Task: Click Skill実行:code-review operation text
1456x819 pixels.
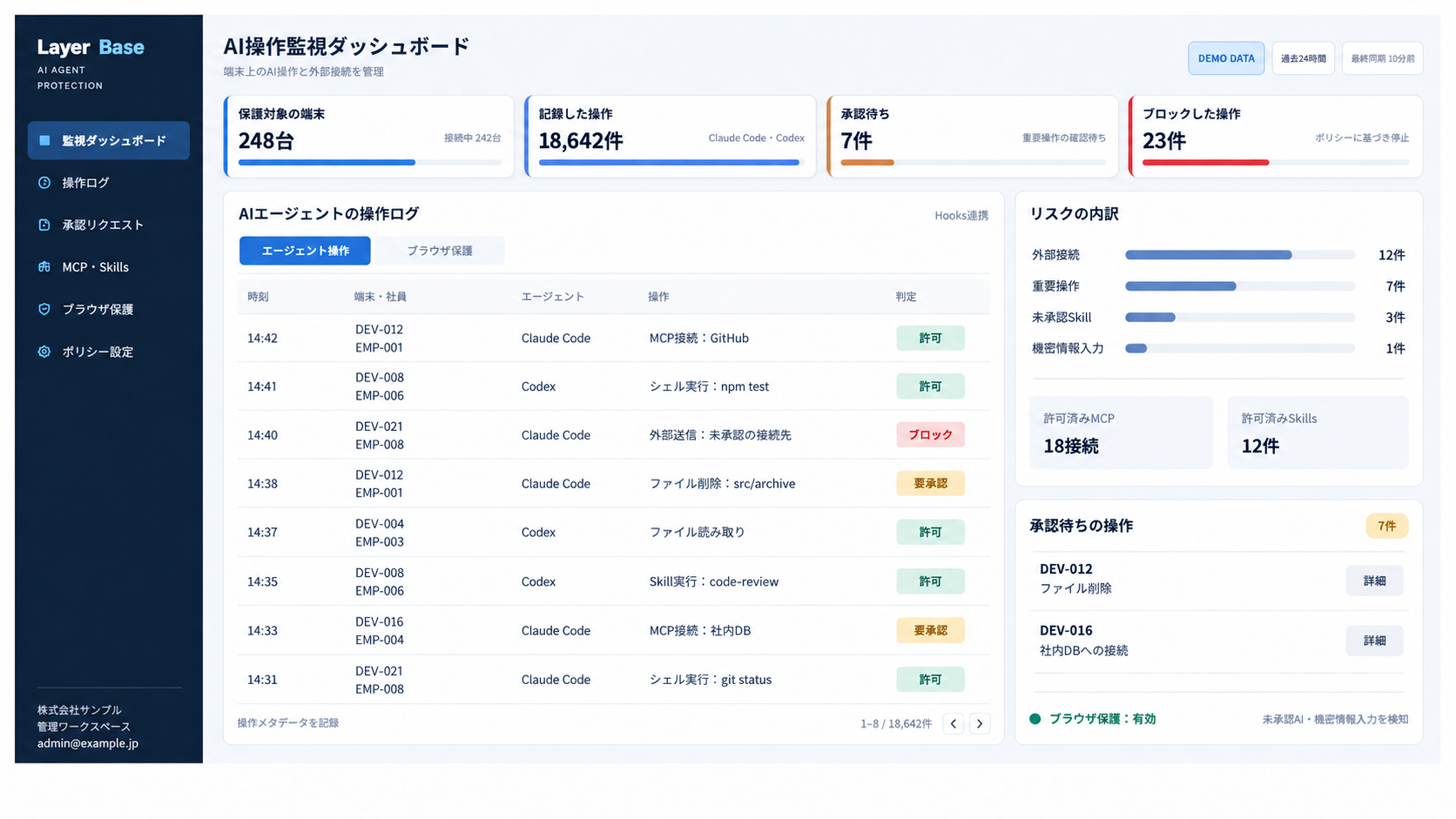Action: [x=714, y=581]
